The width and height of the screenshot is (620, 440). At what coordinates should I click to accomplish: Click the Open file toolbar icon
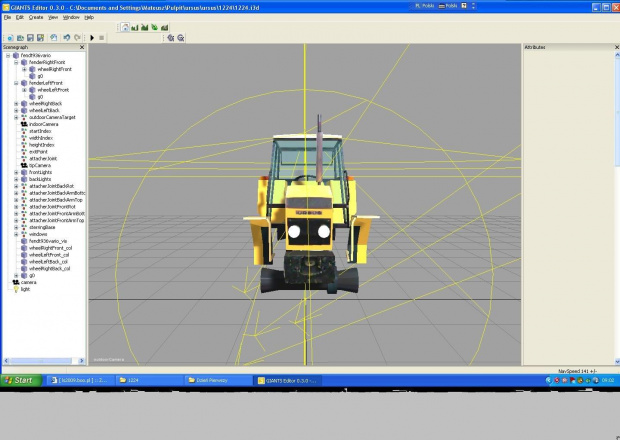click(20, 37)
